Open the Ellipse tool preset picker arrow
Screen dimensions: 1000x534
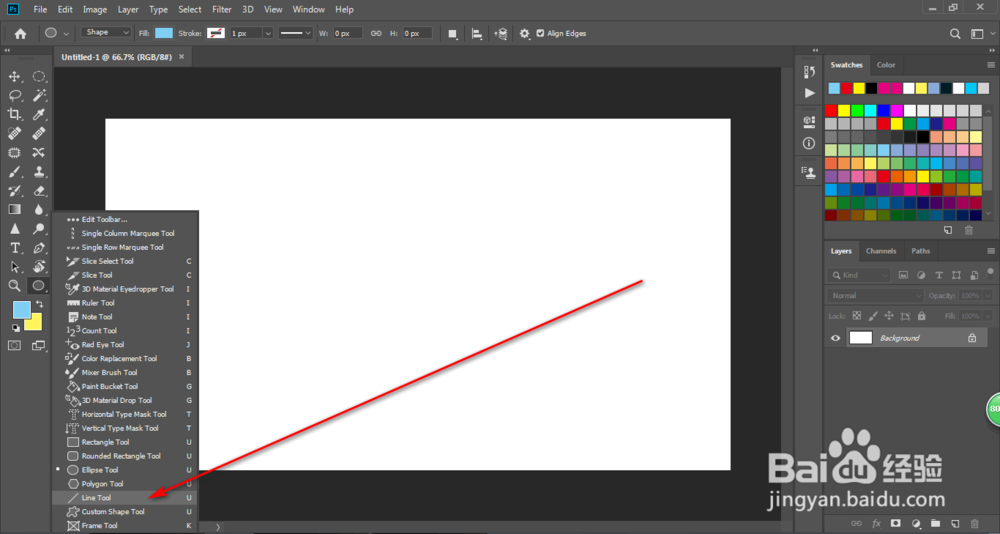66,34
